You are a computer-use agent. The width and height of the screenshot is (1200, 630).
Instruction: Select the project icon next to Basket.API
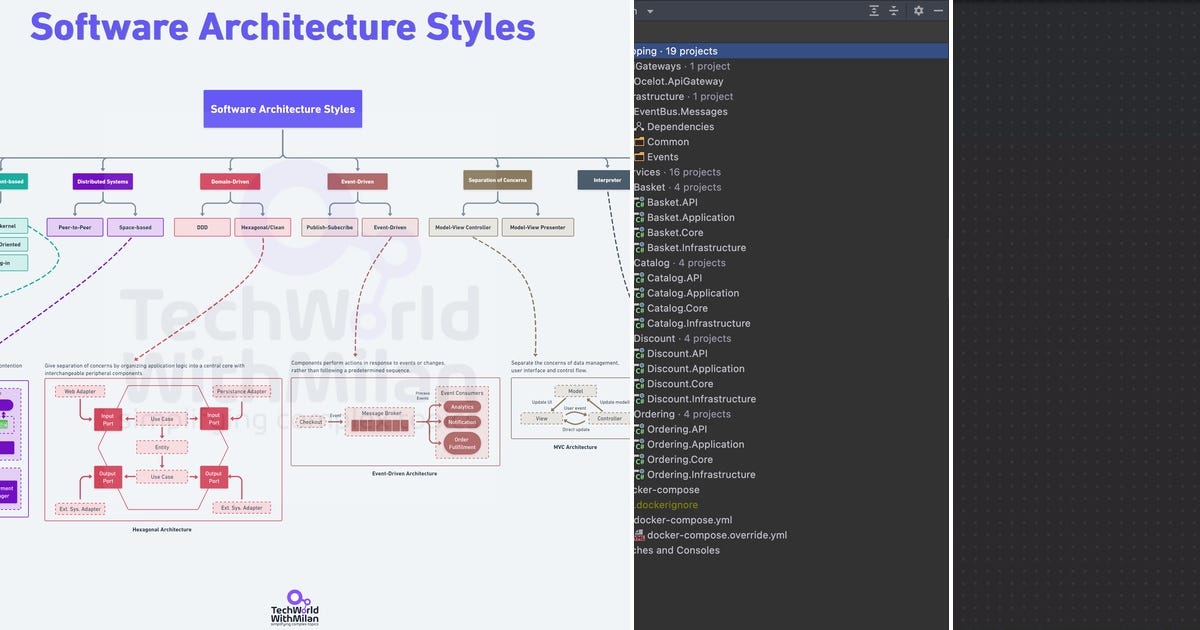click(637, 202)
